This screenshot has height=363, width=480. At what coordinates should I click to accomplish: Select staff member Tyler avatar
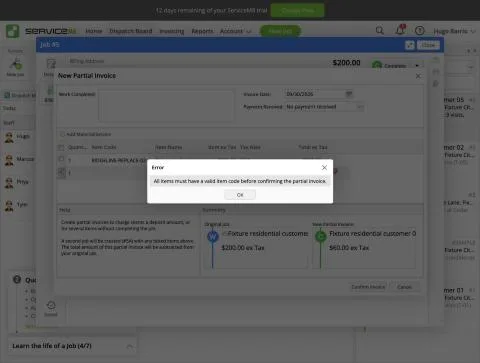9,205
